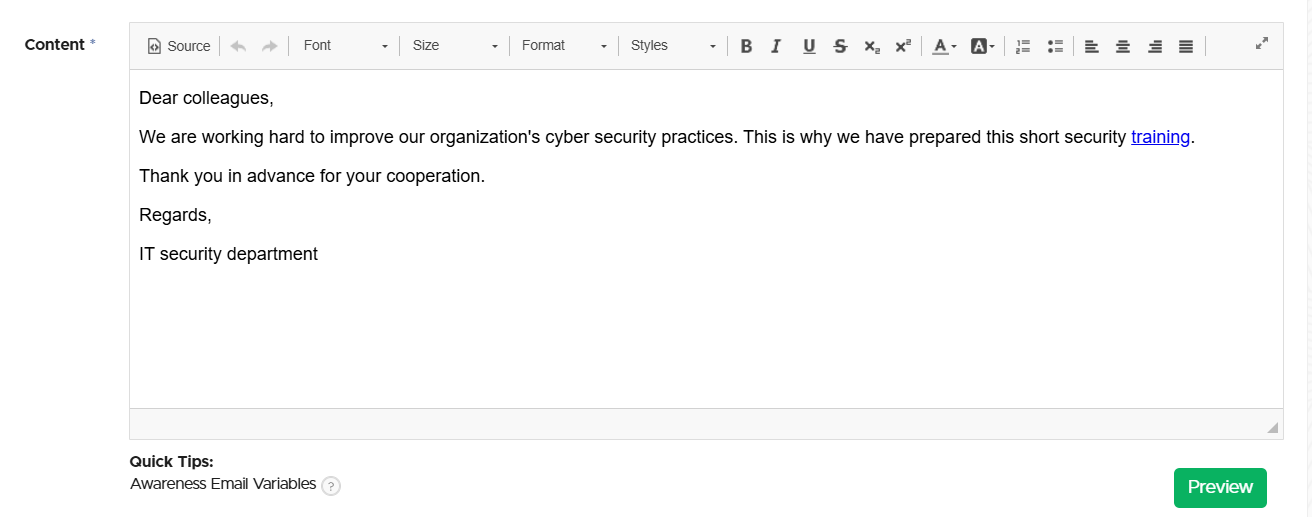Align text to the left
This screenshot has height=517, width=1312.
pos(1092,46)
